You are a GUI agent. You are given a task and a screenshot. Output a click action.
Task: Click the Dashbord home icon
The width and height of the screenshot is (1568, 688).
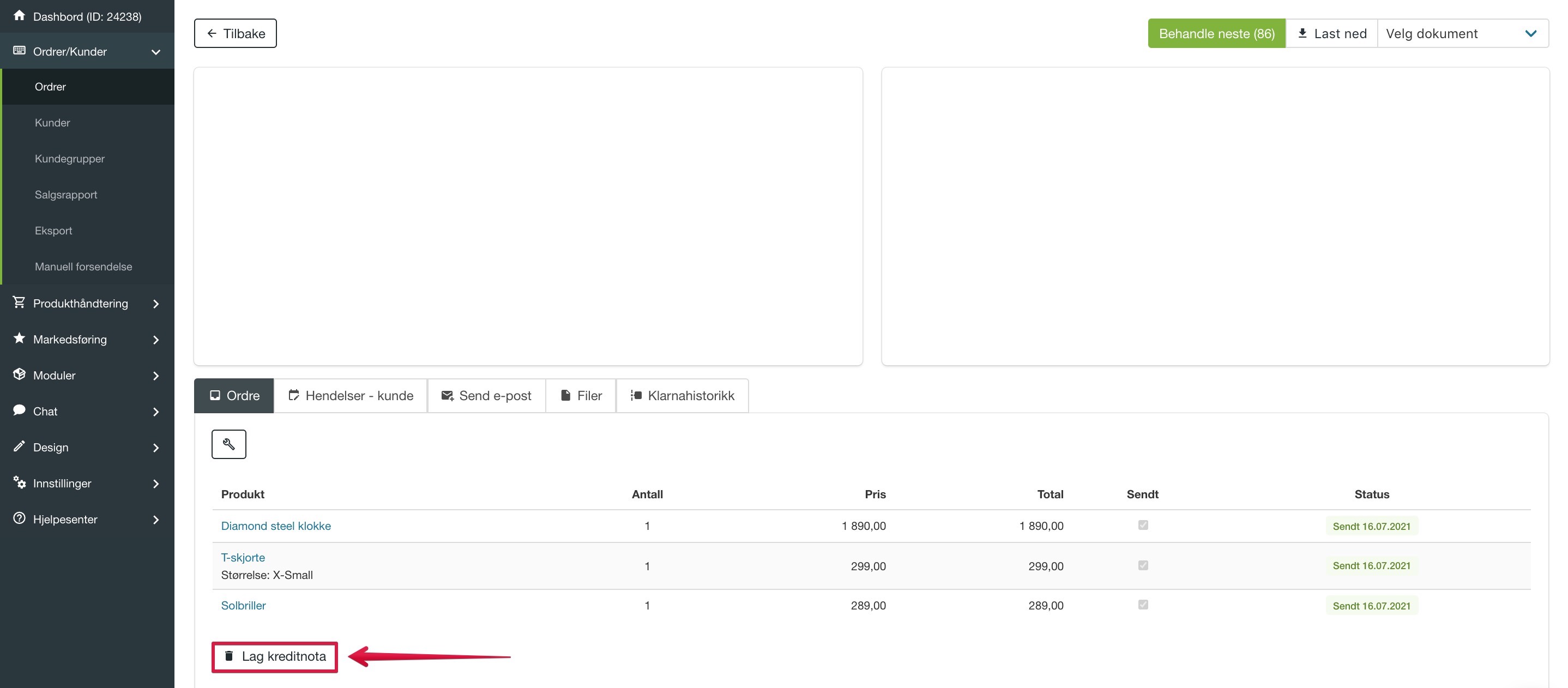(x=20, y=15)
